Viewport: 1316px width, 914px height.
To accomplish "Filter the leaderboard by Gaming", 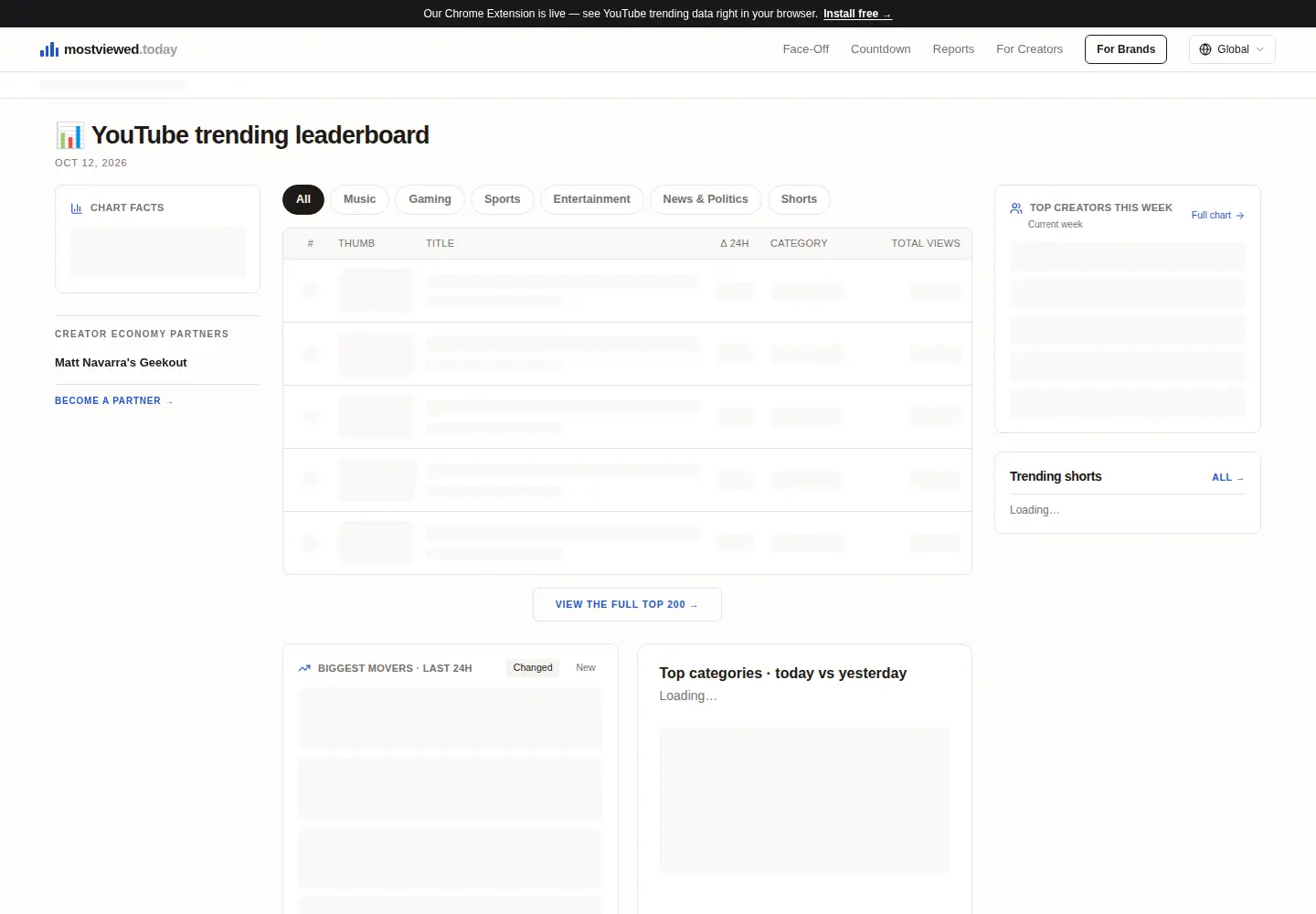I will pos(430,199).
